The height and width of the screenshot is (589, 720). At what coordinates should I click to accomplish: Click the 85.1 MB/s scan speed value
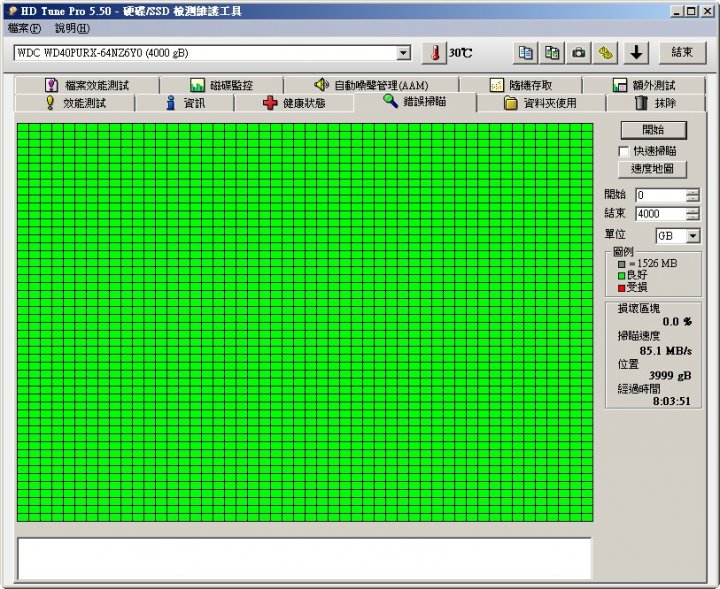tap(665, 351)
